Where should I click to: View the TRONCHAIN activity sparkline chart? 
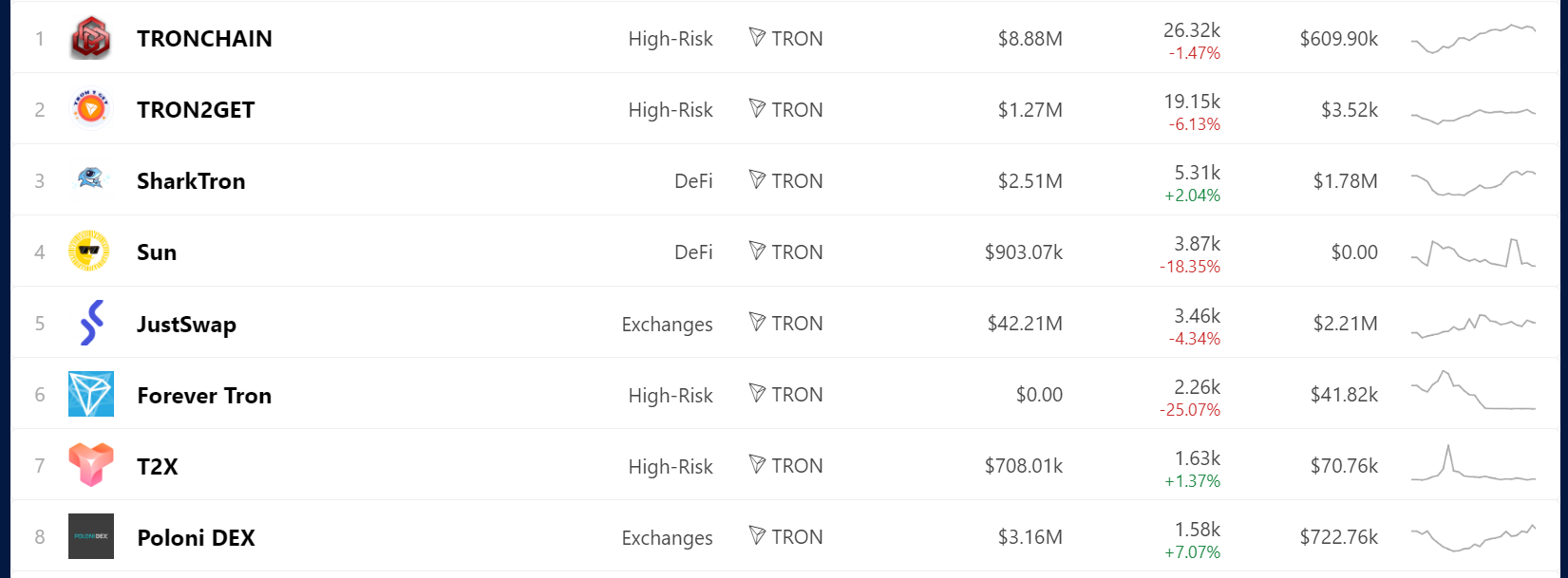point(1473,39)
